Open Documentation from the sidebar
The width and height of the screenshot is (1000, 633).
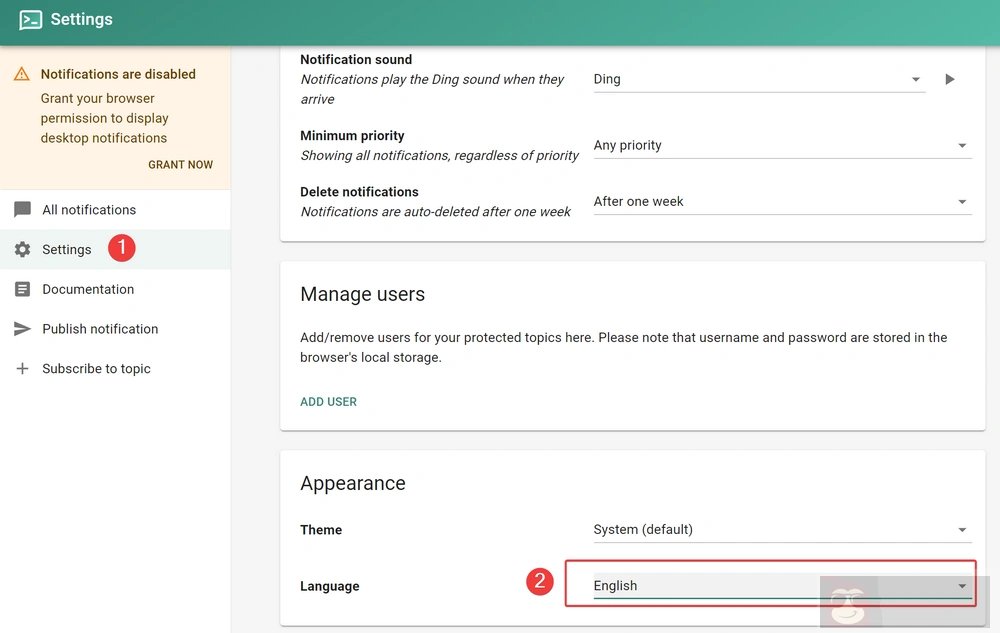pyautogui.click(x=88, y=289)
